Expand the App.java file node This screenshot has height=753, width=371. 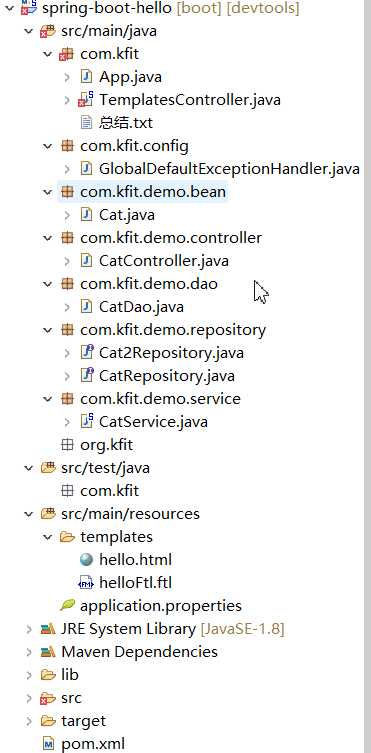(67, 77)
